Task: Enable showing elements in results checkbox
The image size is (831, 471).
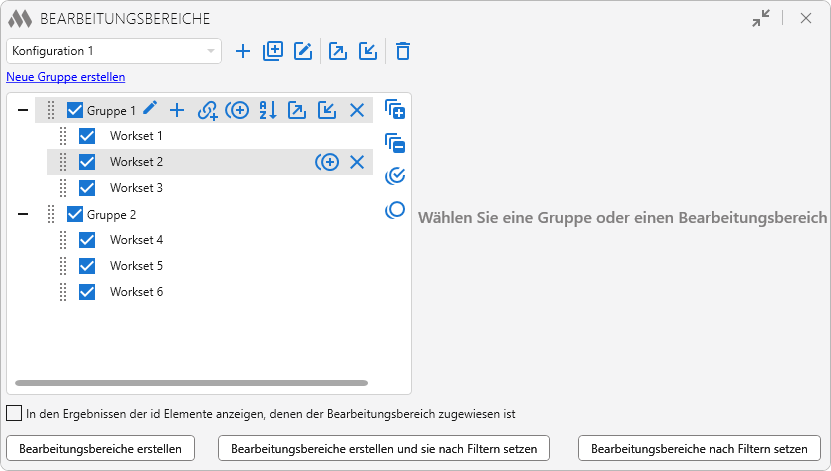Action: tap(14, 413)
